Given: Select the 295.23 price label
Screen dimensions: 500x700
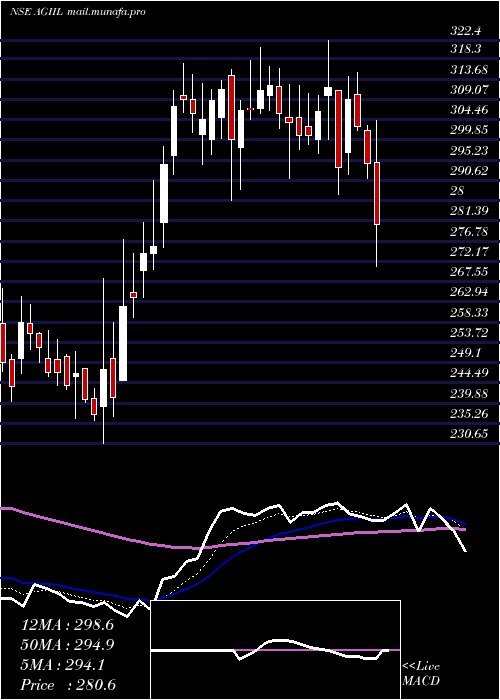Looking at the screenshot, I should (x=469, y=150).
